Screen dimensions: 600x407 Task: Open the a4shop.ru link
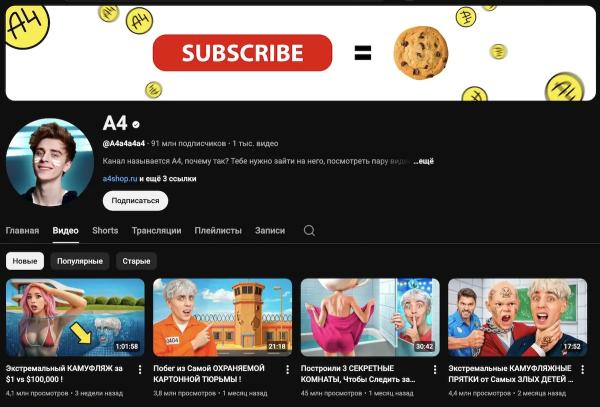(x=120, y=179)
